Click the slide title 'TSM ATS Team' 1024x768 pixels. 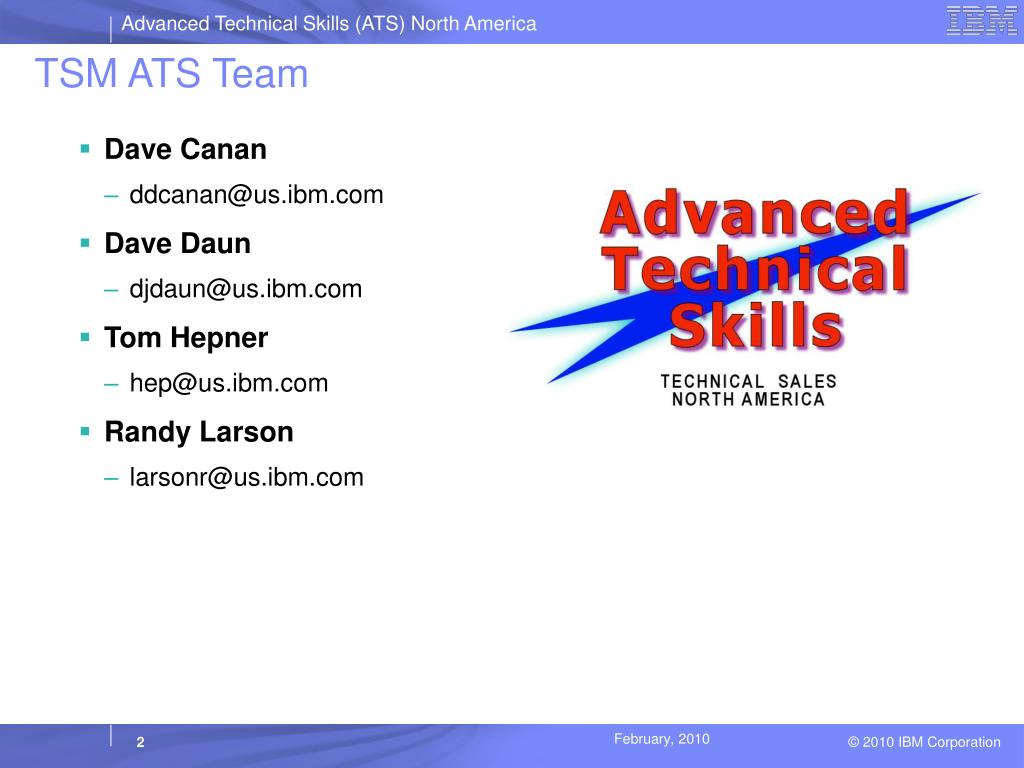[x=171, y=73]
